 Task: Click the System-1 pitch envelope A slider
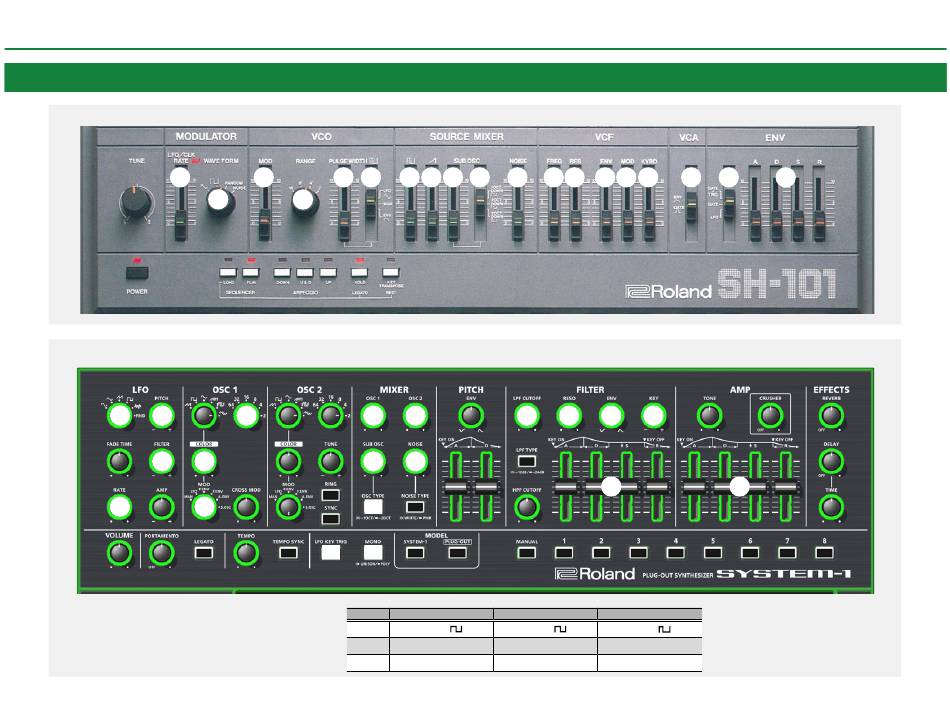coord(456,487)
